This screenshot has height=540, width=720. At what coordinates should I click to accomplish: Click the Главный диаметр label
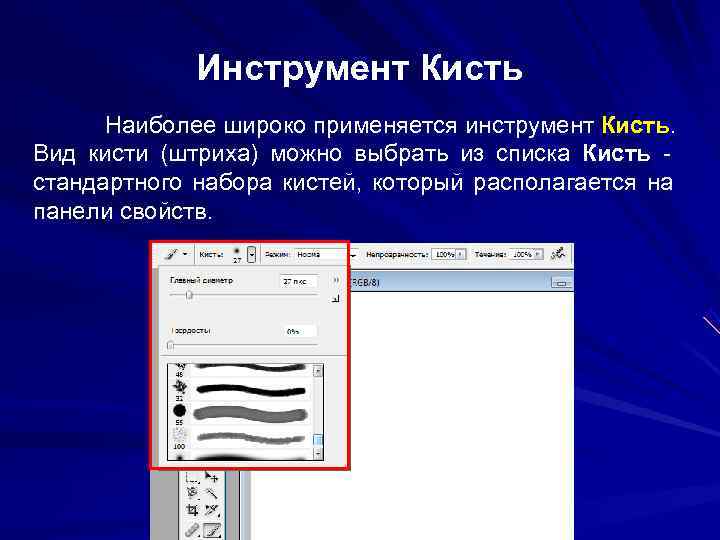click(202, 280)
